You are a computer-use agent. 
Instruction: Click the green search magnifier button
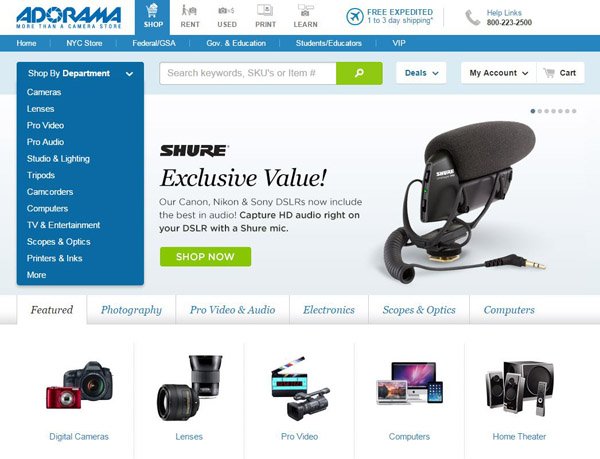tap(359, 73)
